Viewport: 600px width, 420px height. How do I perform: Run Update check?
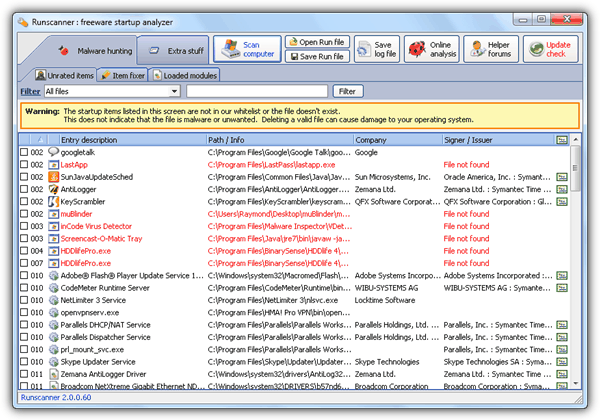(551, 49)
